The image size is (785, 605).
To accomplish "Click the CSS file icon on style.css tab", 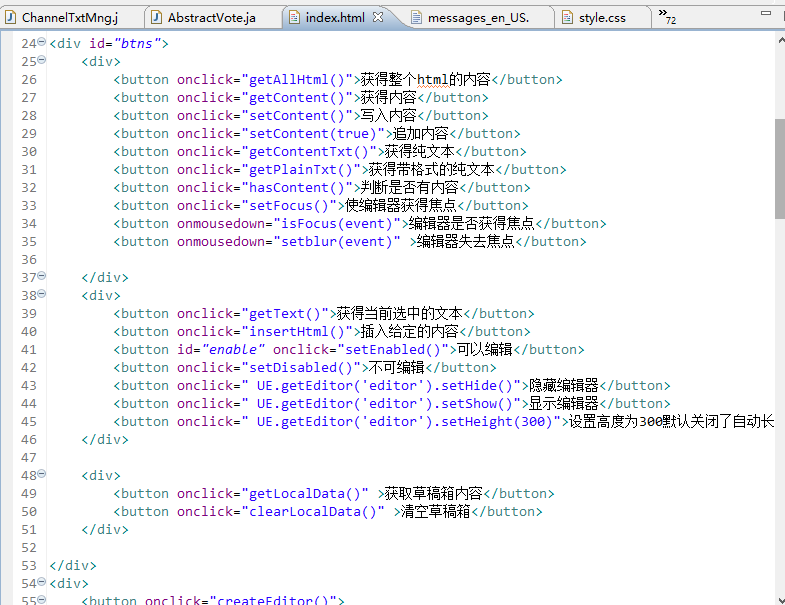I will pos(567,18).
